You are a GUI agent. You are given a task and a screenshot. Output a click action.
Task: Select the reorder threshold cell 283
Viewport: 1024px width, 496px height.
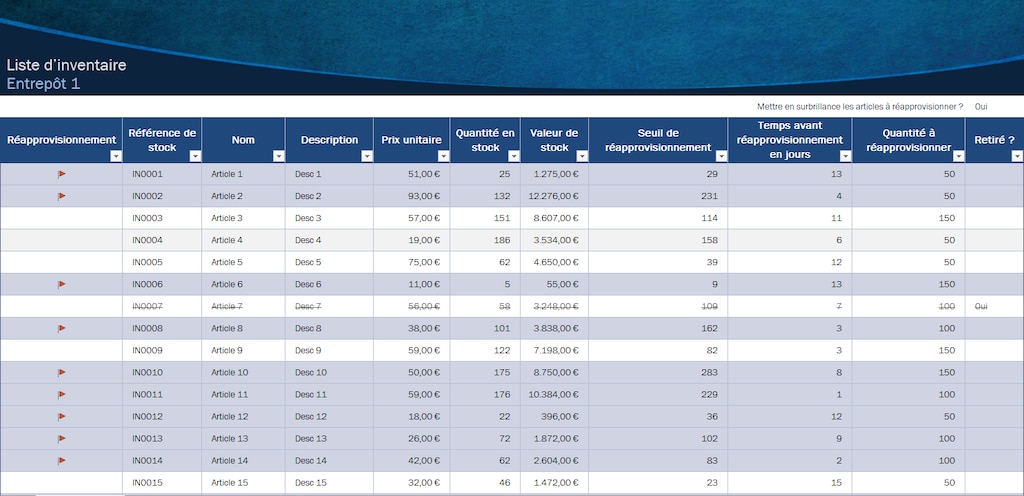658,373
